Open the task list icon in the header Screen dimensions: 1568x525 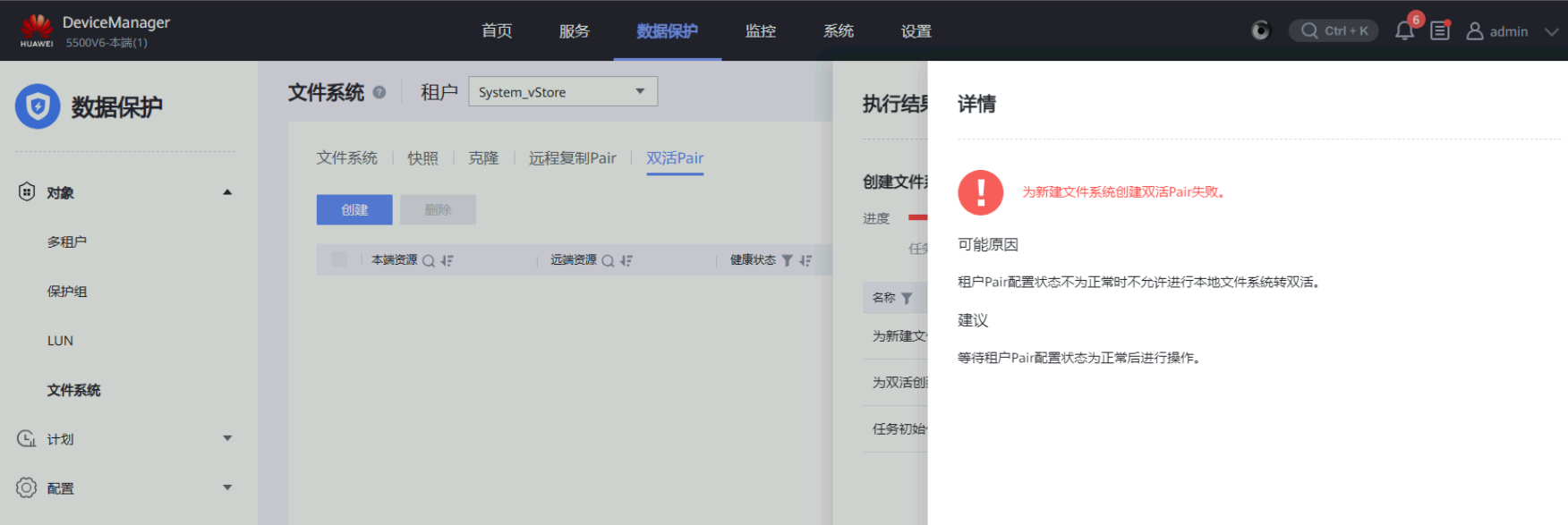[1439, 31]
